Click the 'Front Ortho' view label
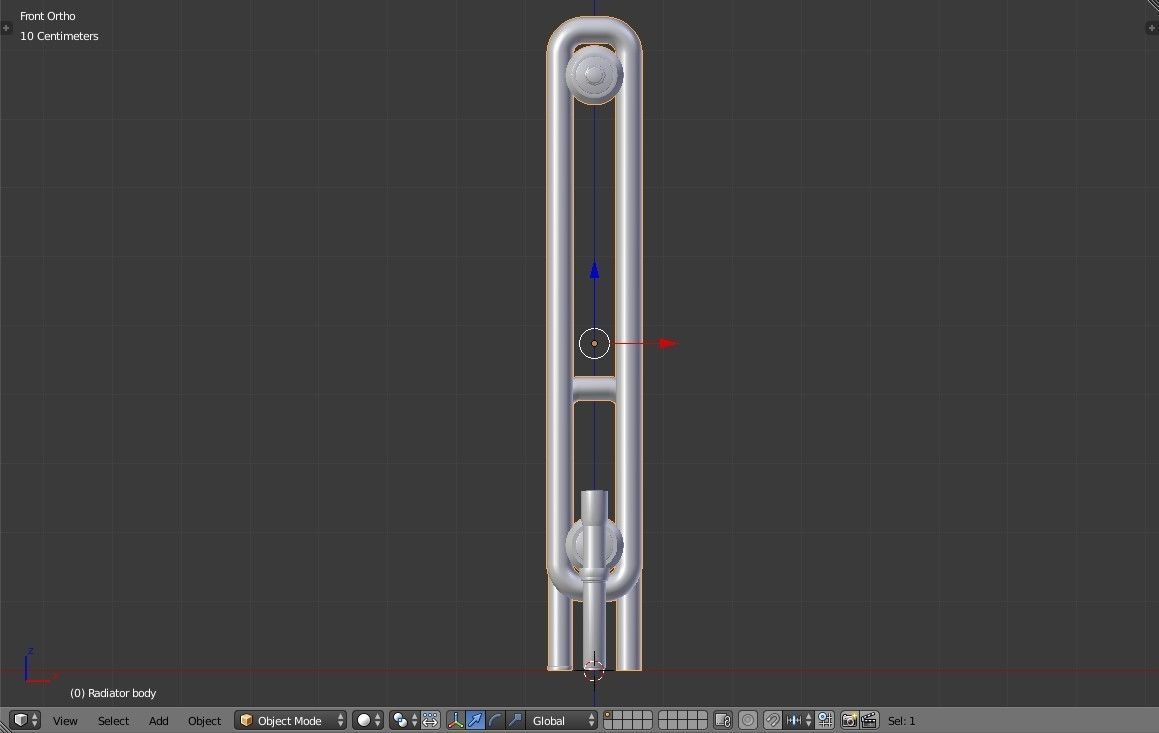This screenshot has height=733, width=1159. click(x=47, y=16)
